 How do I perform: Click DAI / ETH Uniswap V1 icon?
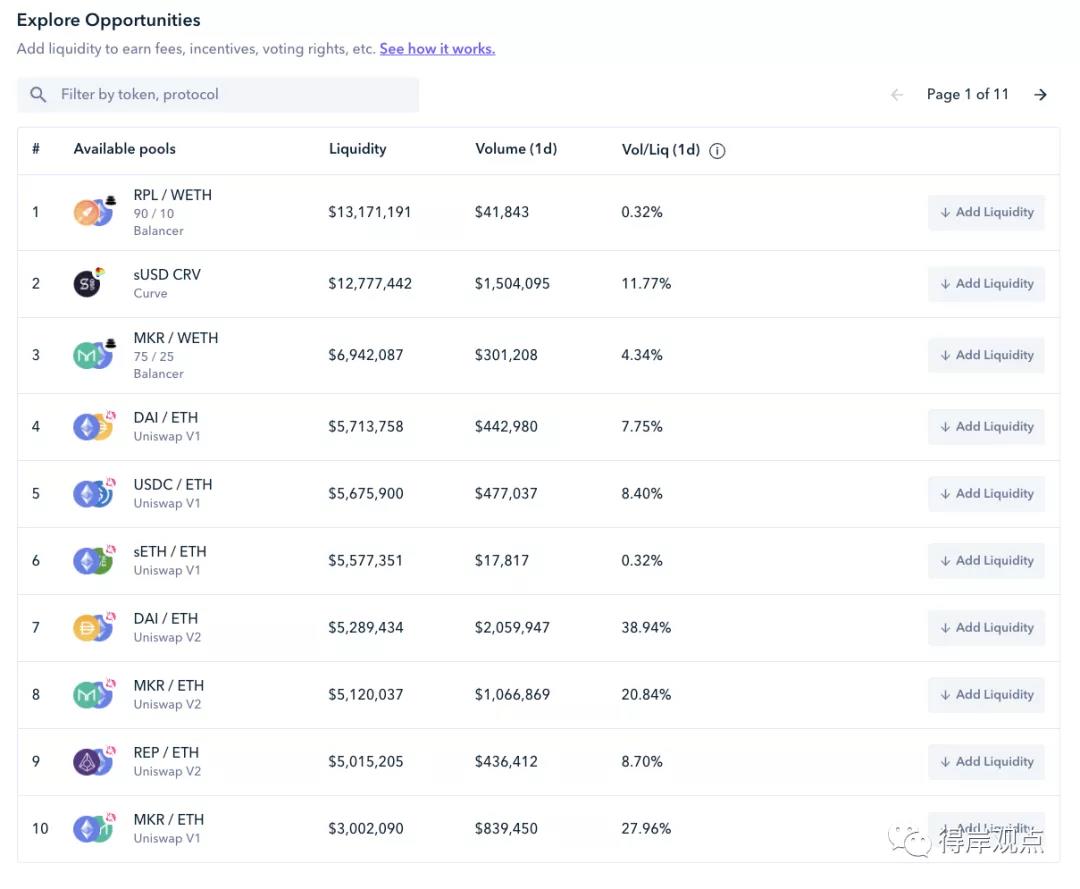click(94, 426)
